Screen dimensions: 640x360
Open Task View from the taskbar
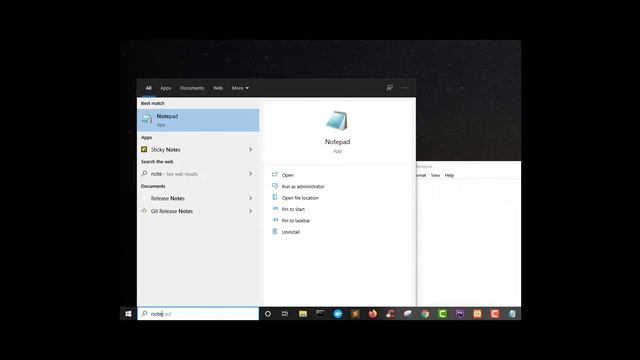pyautogui.click(x=285, y=314)
